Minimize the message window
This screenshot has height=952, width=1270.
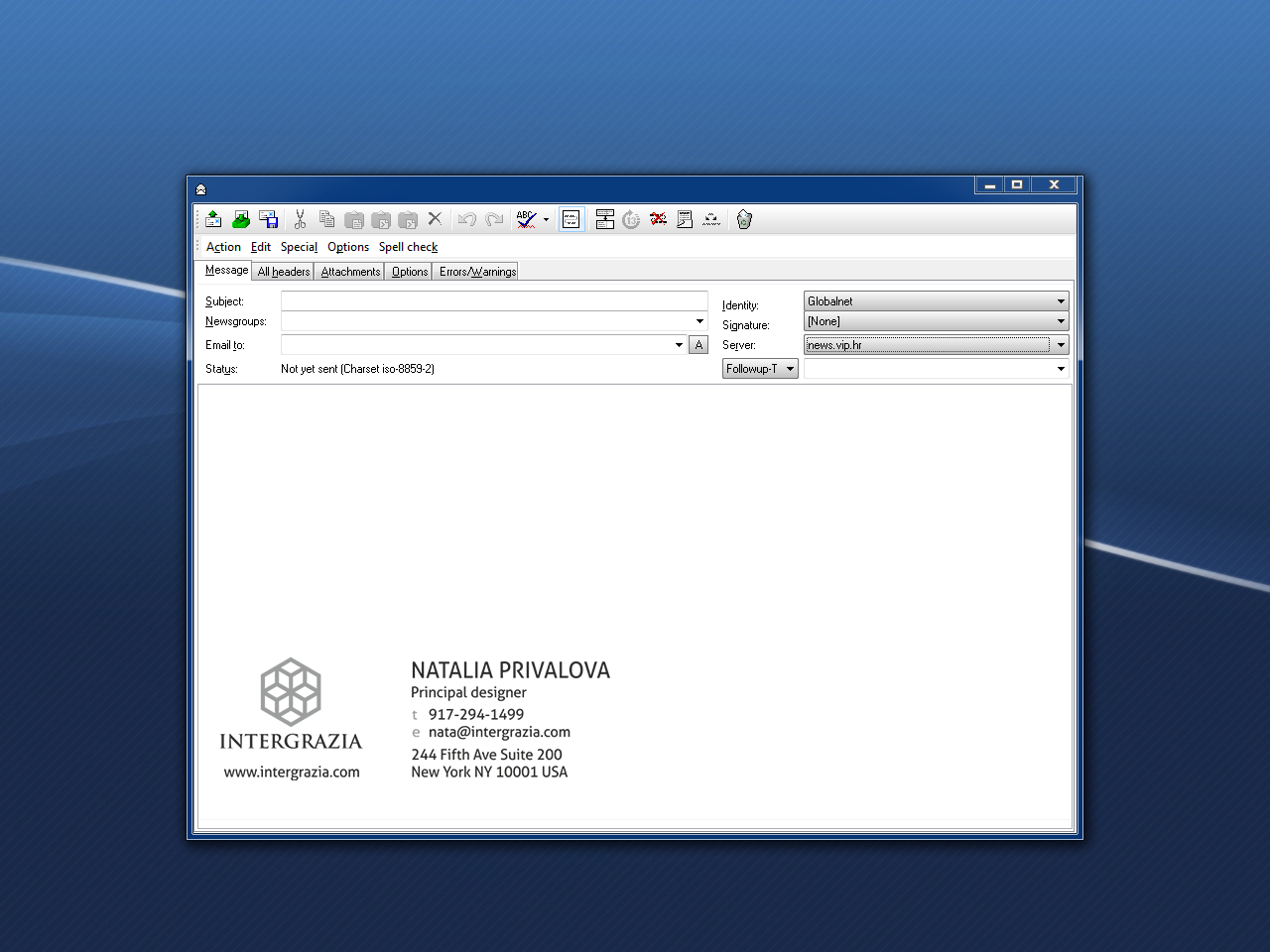coord(989,184)
